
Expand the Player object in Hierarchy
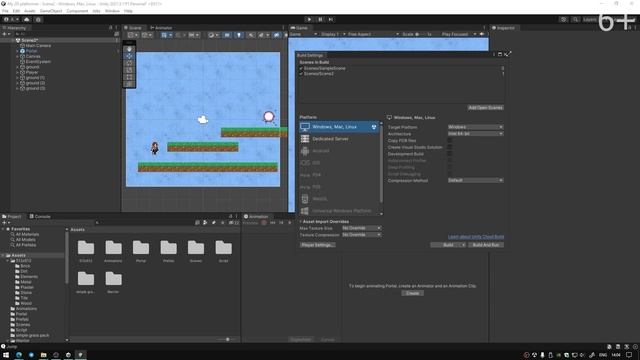[x=18, y=72]
